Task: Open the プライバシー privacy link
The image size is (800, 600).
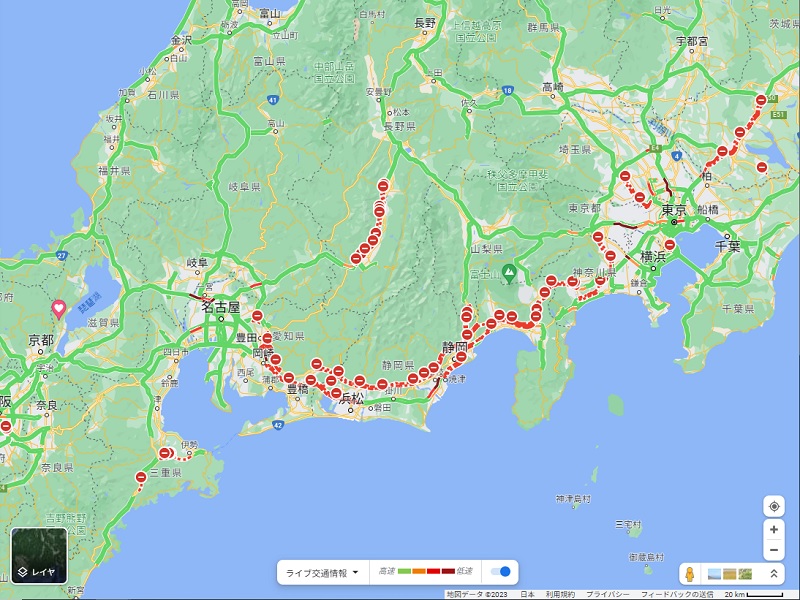Action: pyautogui.click(x=605, y=594)
